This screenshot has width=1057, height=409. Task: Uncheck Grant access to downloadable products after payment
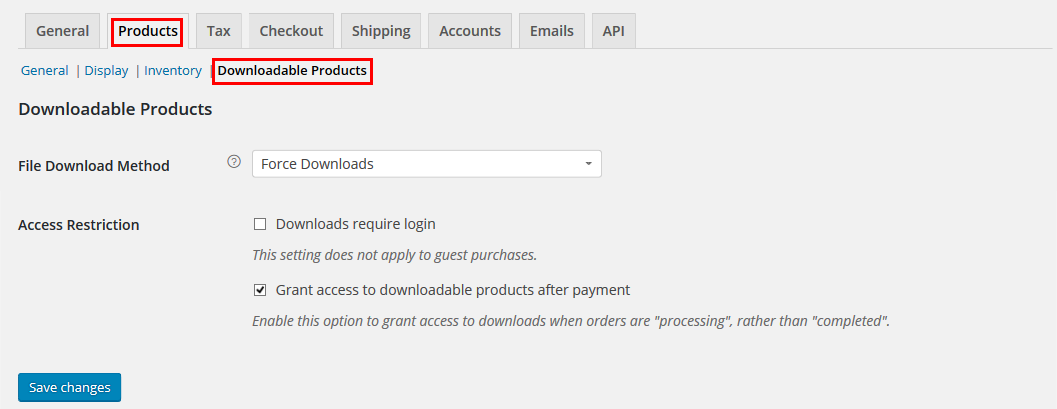260,290
